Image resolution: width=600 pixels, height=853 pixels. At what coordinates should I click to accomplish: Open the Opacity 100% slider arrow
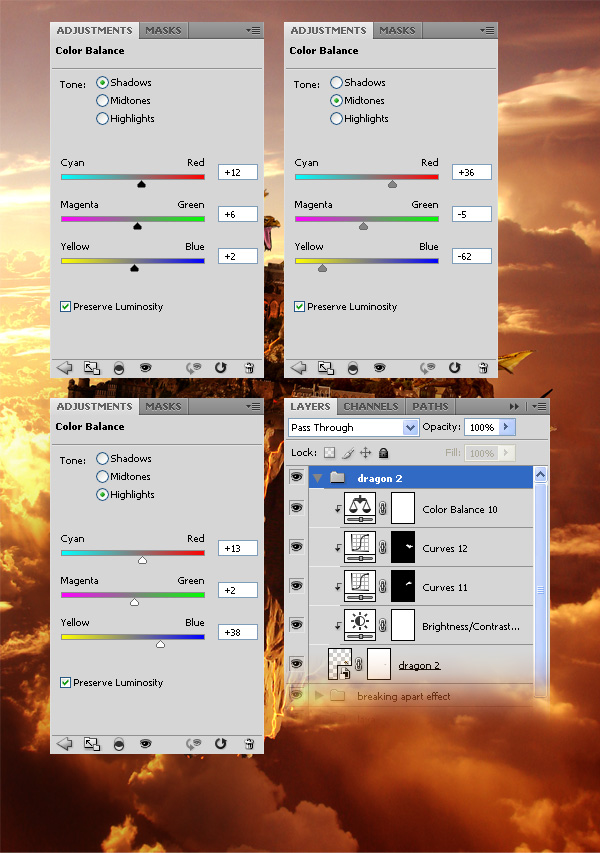click(x=506, y=427)
